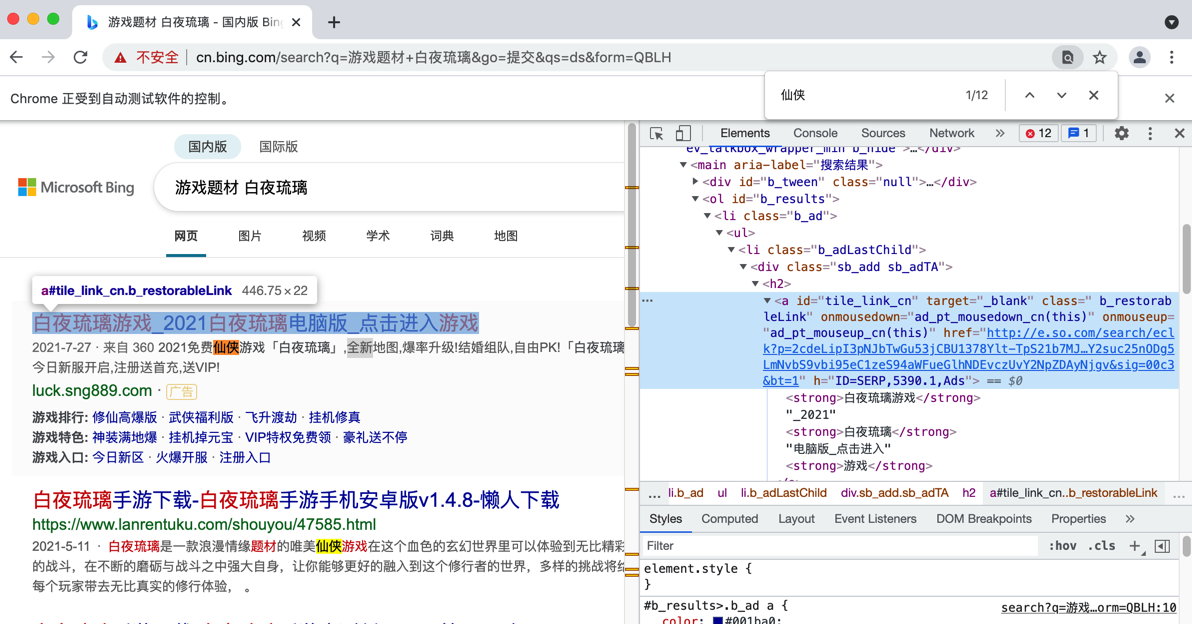1192x624 pixels.
Task: Open the DevTools Elements tab
Action: (745, 133)
